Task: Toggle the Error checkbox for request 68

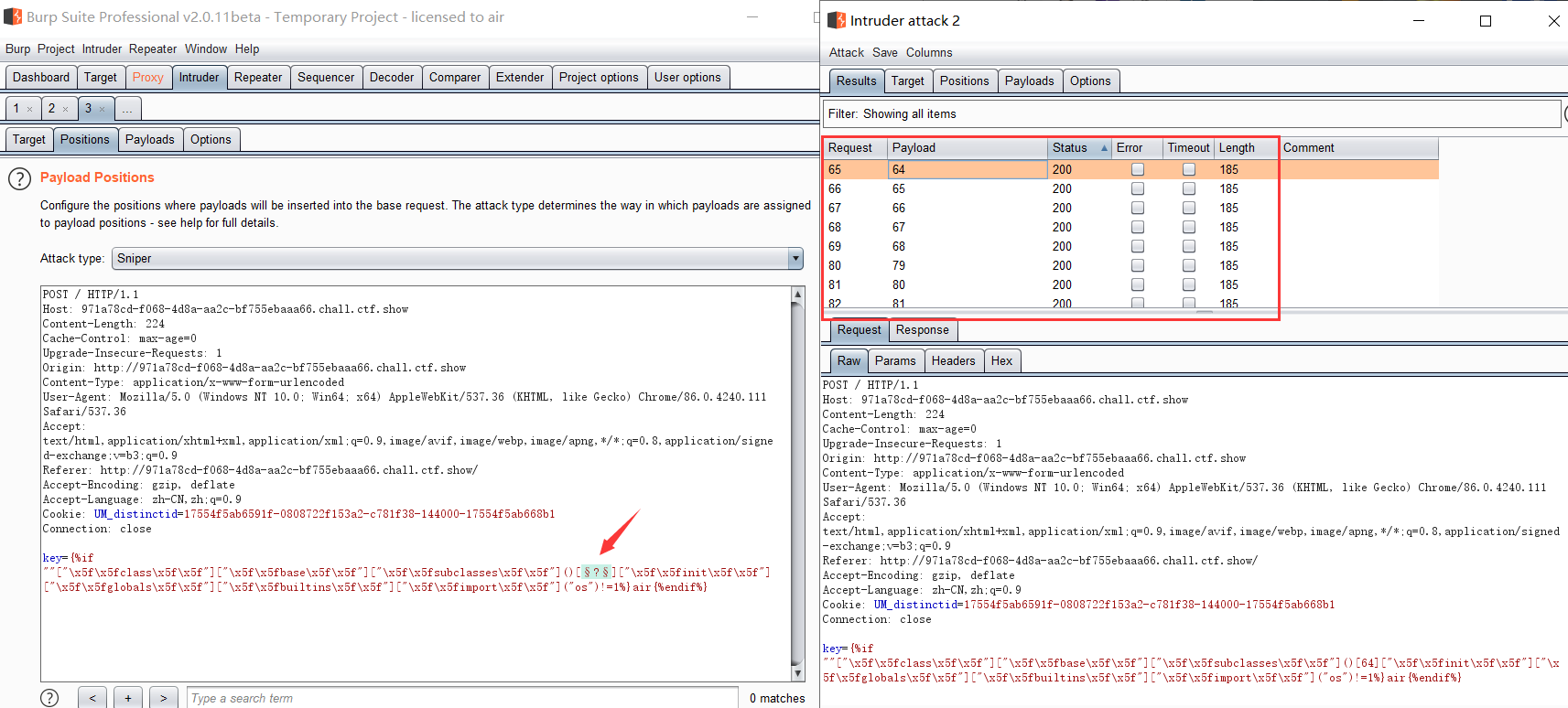Action: (x=1138, y=227)
